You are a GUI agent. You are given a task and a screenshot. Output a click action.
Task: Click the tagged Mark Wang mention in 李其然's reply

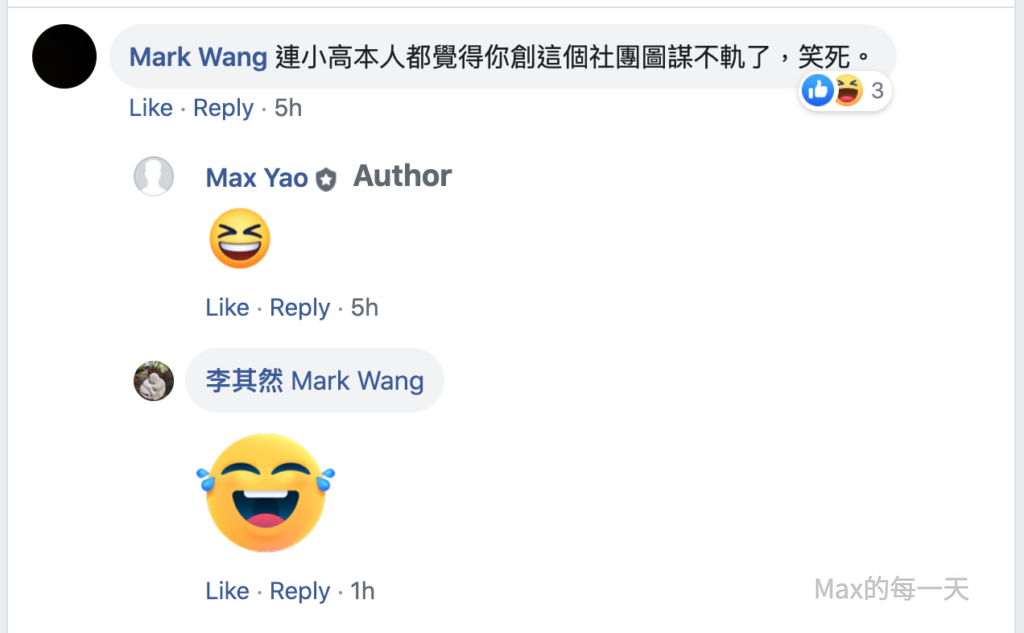coord(357,381)
